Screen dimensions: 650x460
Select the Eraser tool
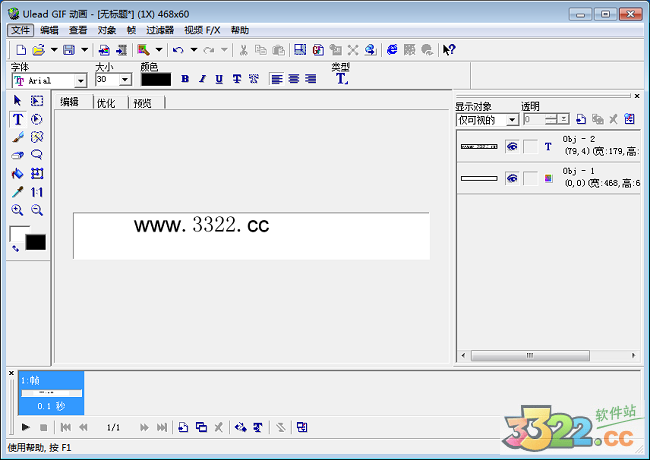(17, 155)
